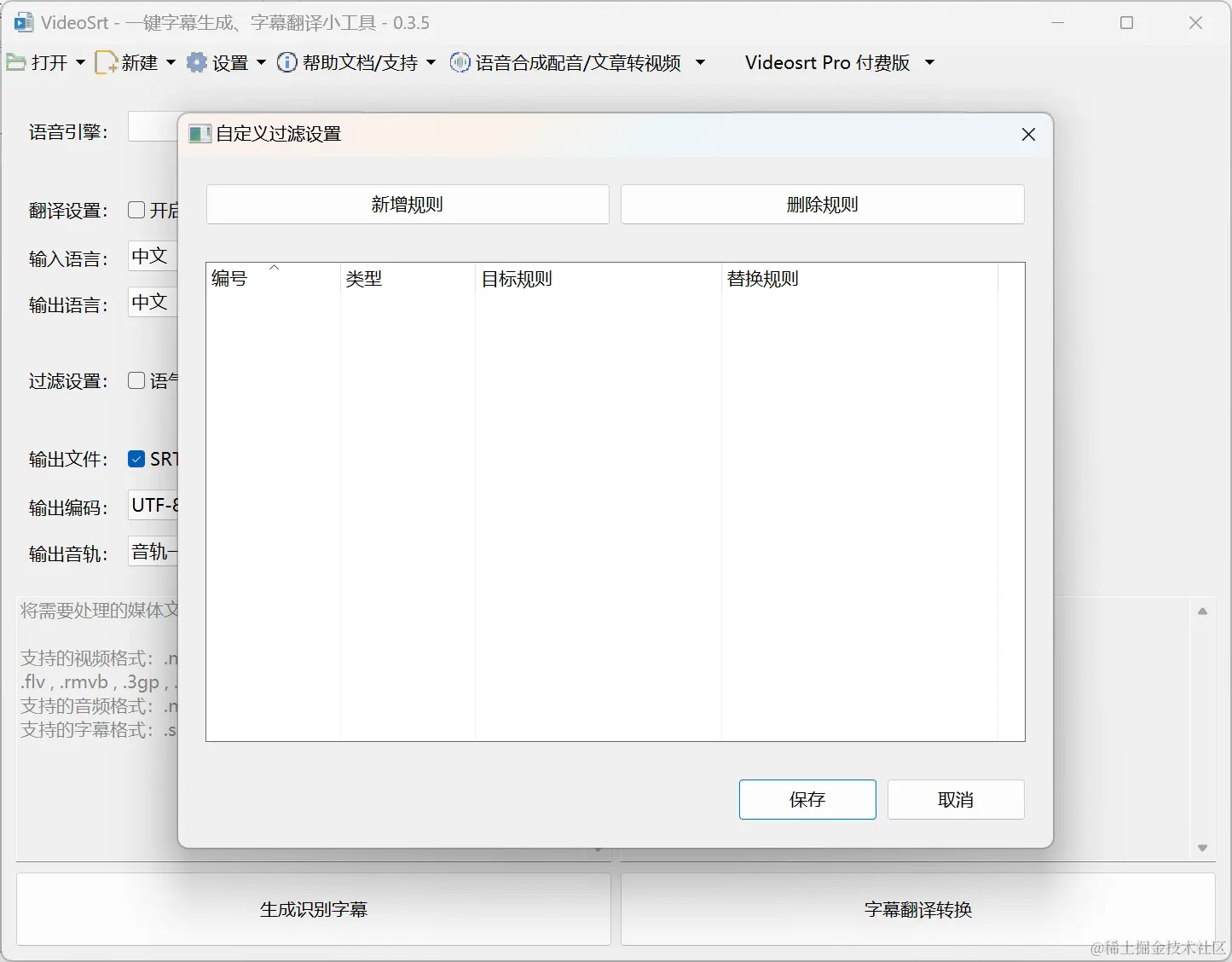Open the 语音合成配音/文章转视频 menu
This screenshot has width=1232, height=962.
click(x=578, y=62)
